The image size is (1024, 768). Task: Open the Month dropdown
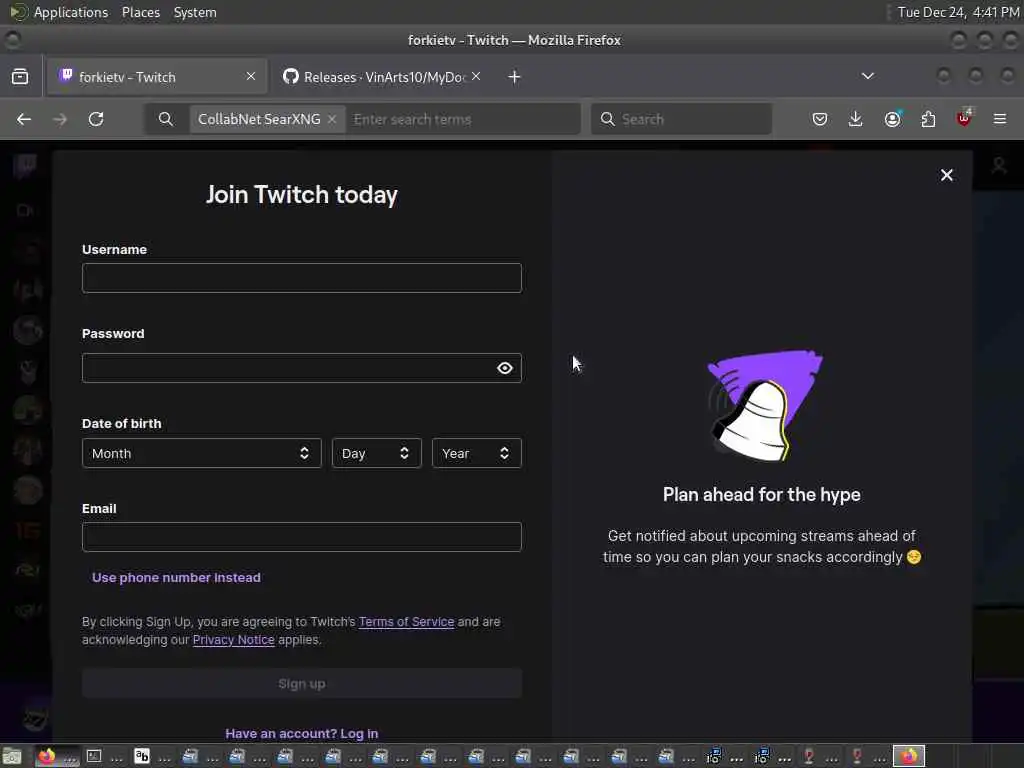[x=202, y=453]
